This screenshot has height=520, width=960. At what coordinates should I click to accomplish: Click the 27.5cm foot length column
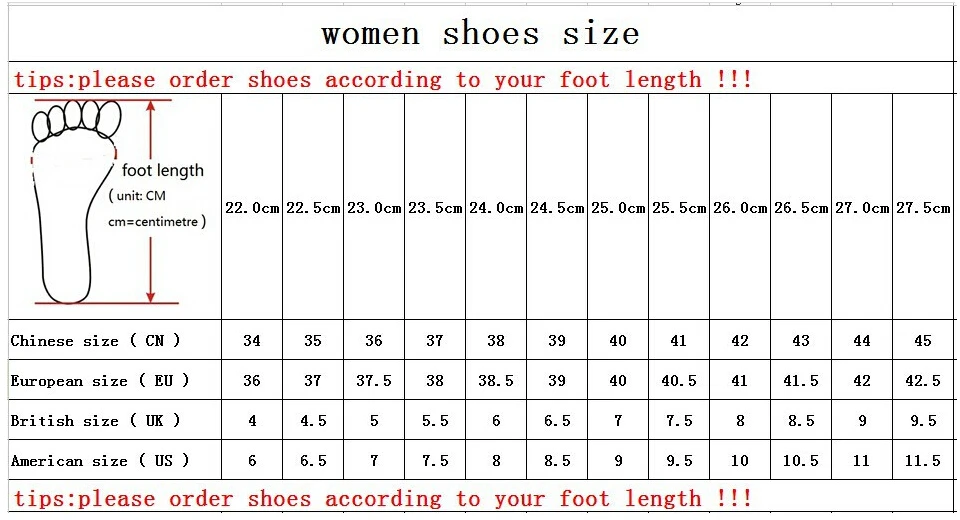point(923,207)
